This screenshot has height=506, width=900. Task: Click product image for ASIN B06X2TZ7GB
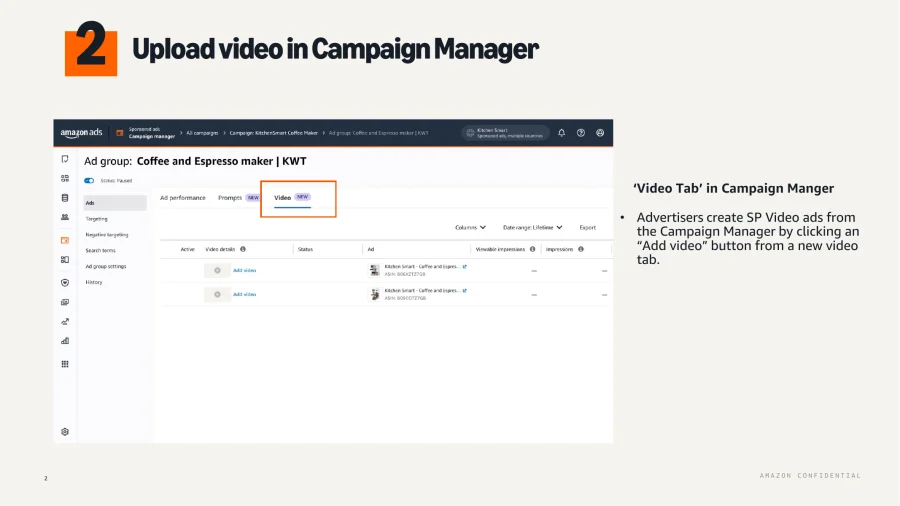pyautogui.click(x=374, y=270)
